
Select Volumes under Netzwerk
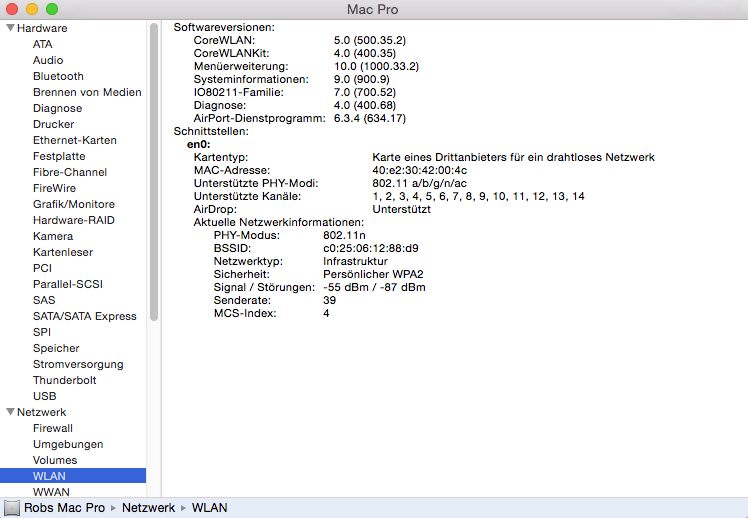point(55,460)
